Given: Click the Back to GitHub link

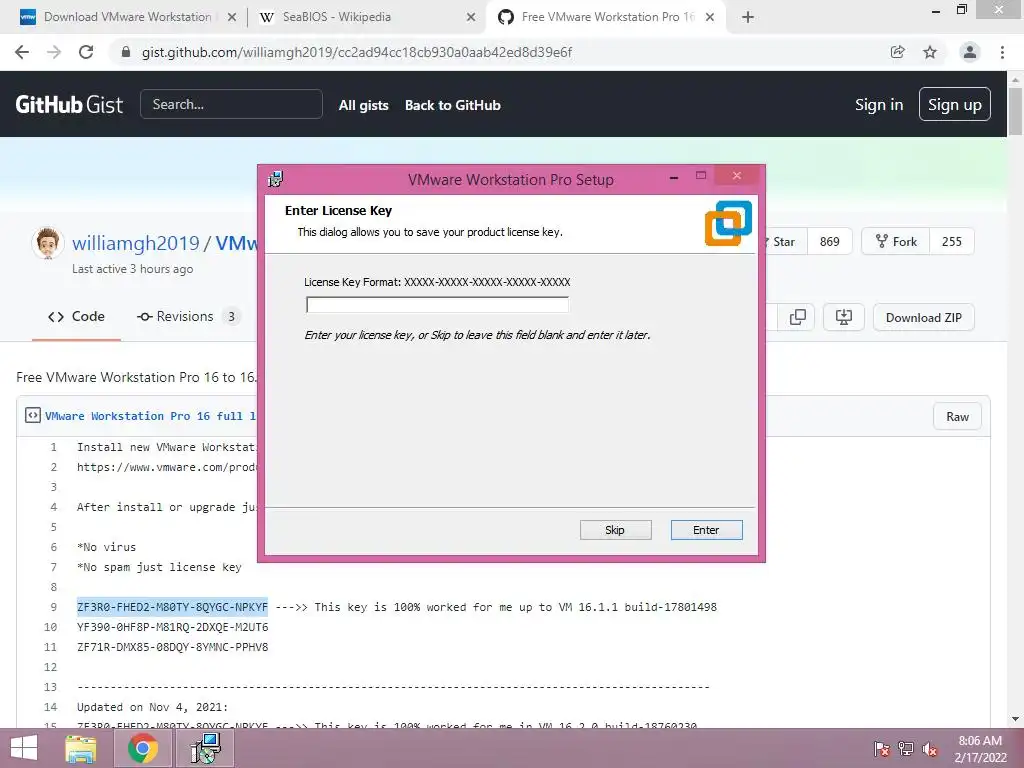Looking at the screenshot, I should pyautogui.click(x=453, y=105).
